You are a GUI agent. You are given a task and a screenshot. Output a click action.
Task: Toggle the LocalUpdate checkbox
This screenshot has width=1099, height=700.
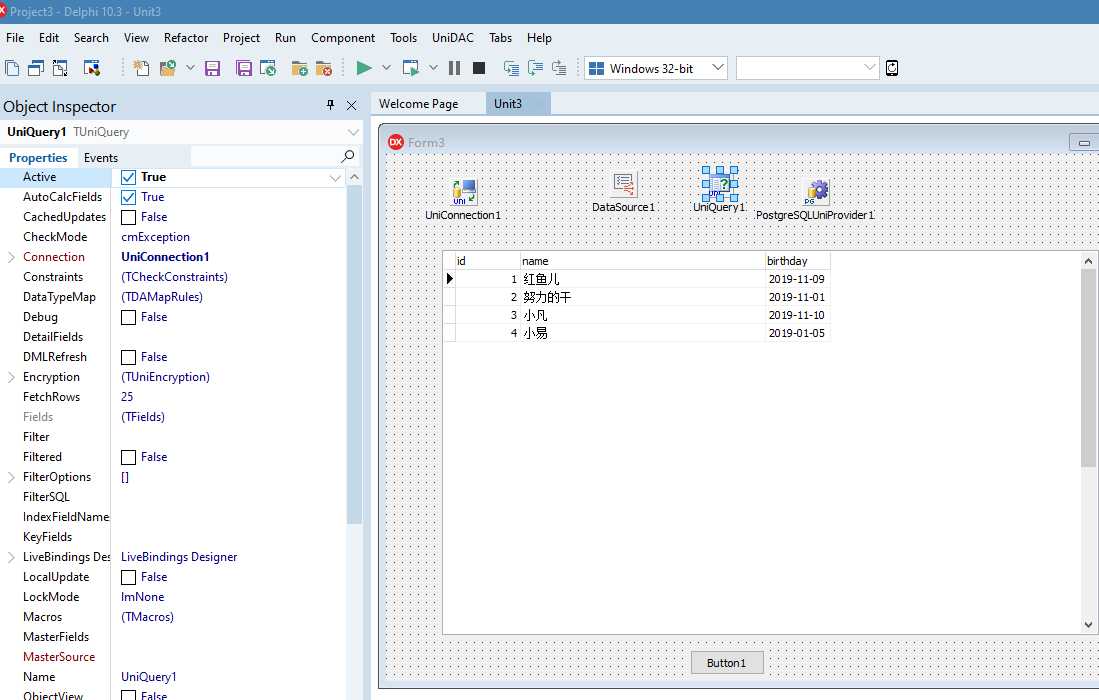[128, 577]
